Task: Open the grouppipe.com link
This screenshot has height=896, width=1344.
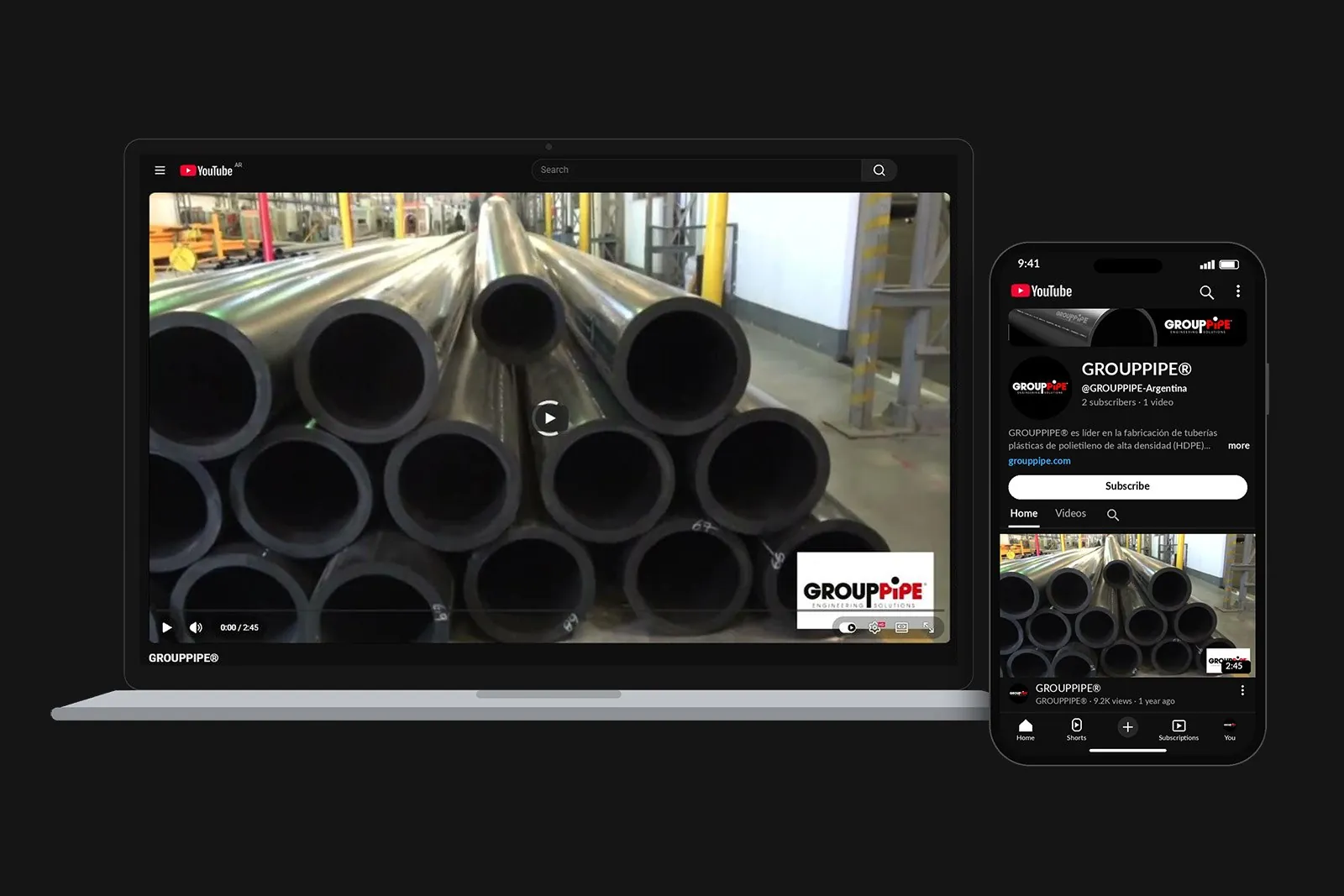Action: [x=1039, y=461]
